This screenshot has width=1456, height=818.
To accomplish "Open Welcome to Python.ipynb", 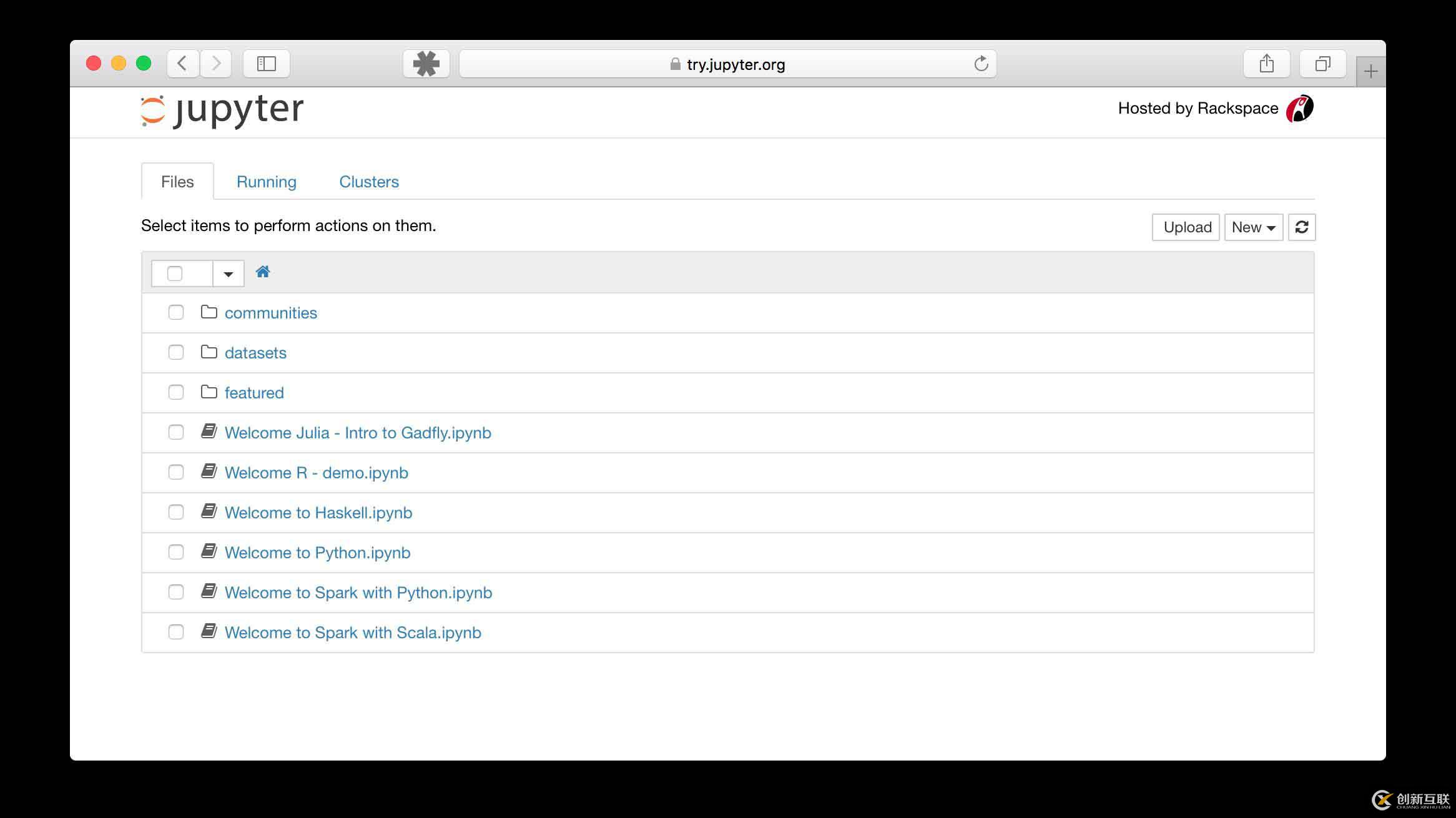I will [318, 553].
